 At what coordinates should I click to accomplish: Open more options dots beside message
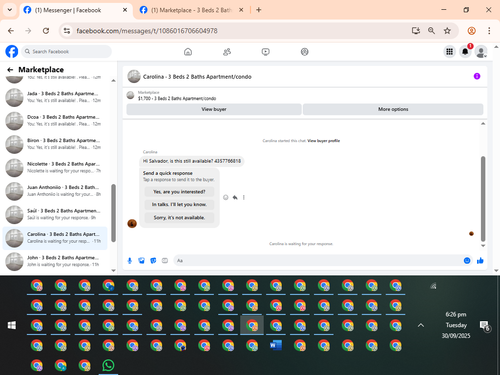point(244,197)
